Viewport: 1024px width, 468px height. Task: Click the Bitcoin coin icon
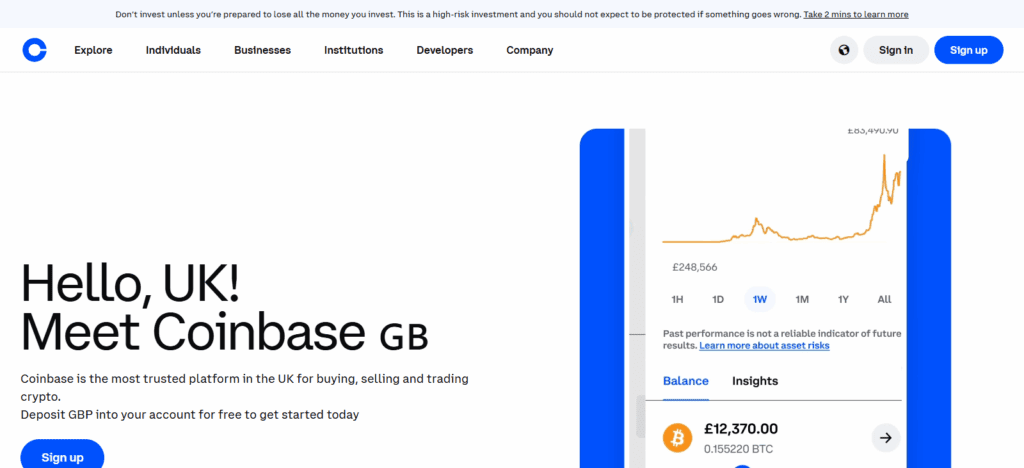point(677,437)
